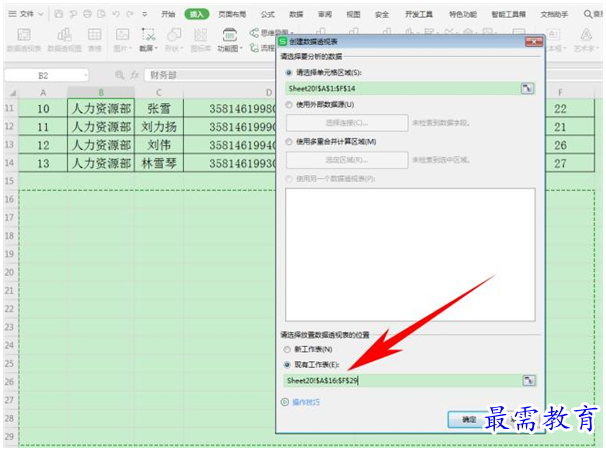The width and height of the screenshot is (606, 450).
Task: Click the select-all corner triangle
Action: (13, 93)
